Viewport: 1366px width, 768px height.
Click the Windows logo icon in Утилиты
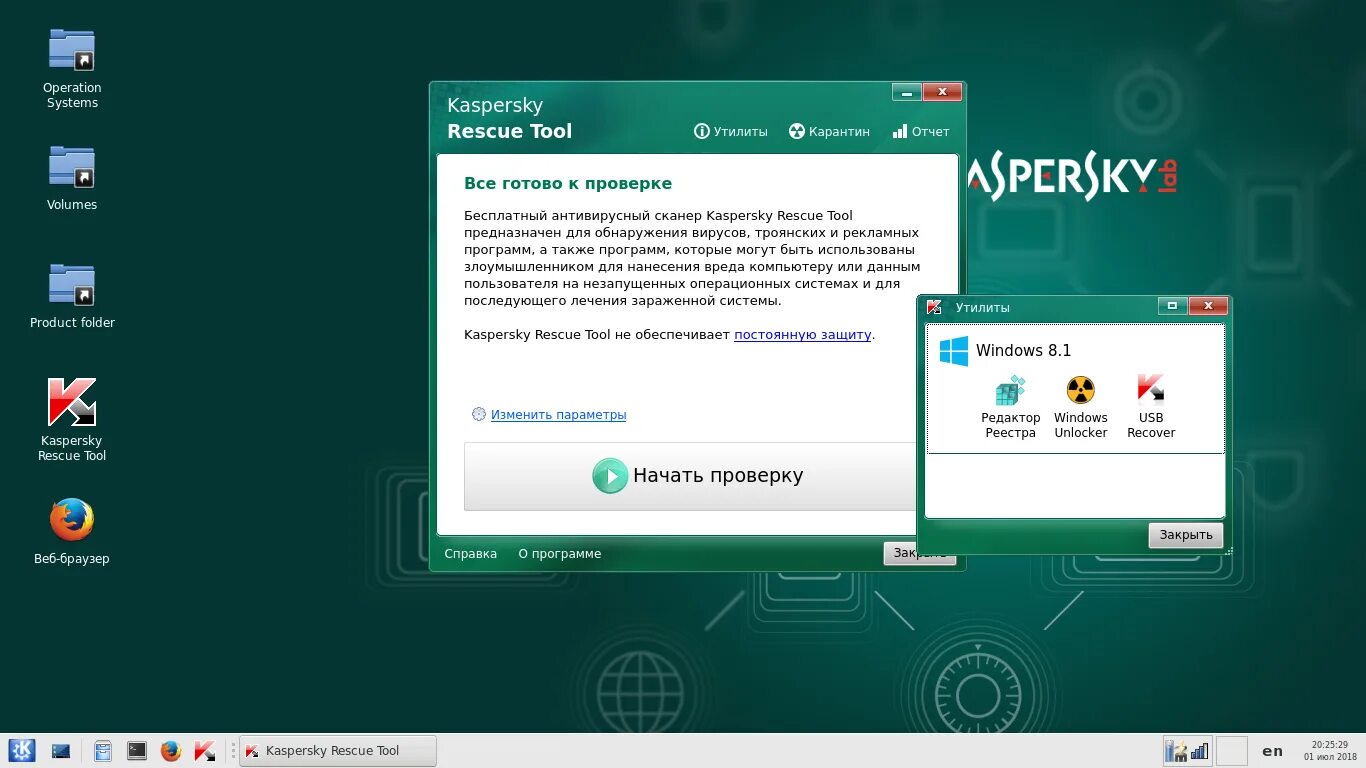pos(953,350)
